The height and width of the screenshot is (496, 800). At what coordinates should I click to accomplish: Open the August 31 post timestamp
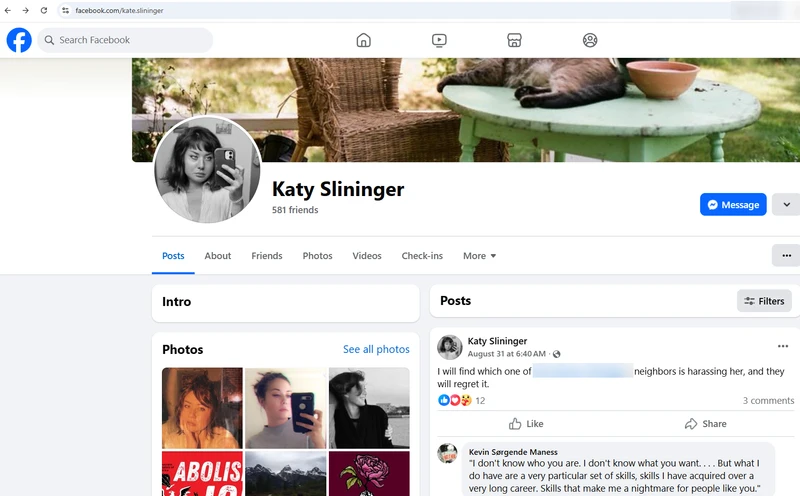tap(506, 354)
